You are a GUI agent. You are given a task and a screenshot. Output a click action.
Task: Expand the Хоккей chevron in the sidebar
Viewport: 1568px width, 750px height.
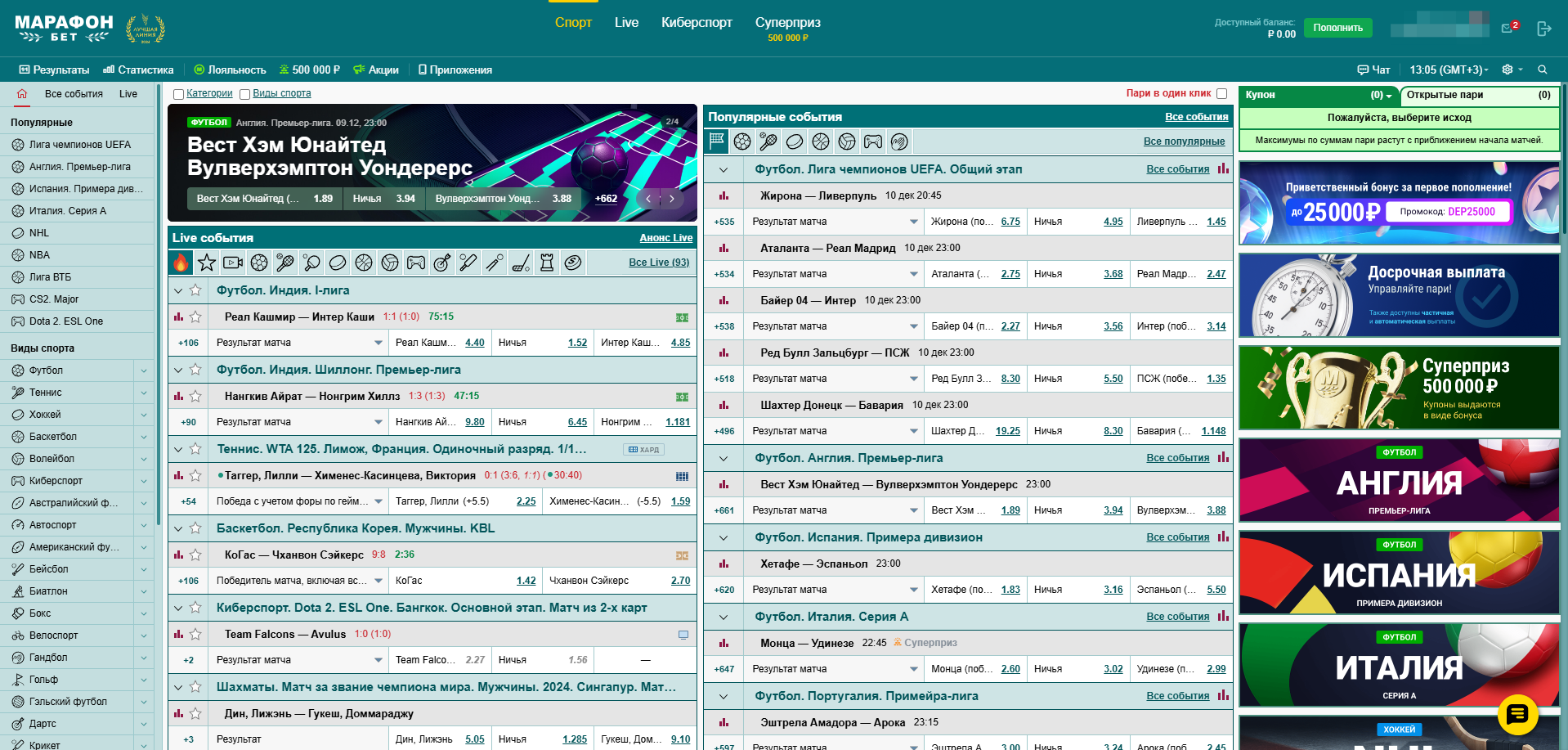pyautogui.click(x=144, y=415)
